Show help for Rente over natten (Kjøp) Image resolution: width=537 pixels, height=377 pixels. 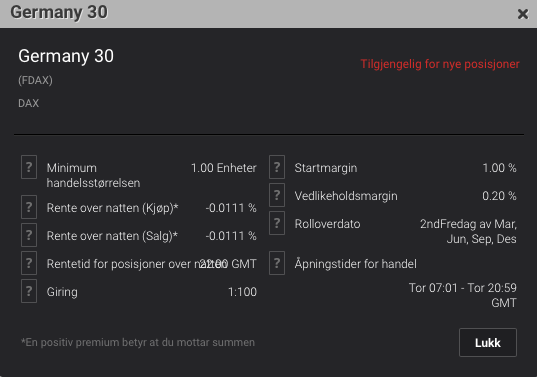(29, 207)
